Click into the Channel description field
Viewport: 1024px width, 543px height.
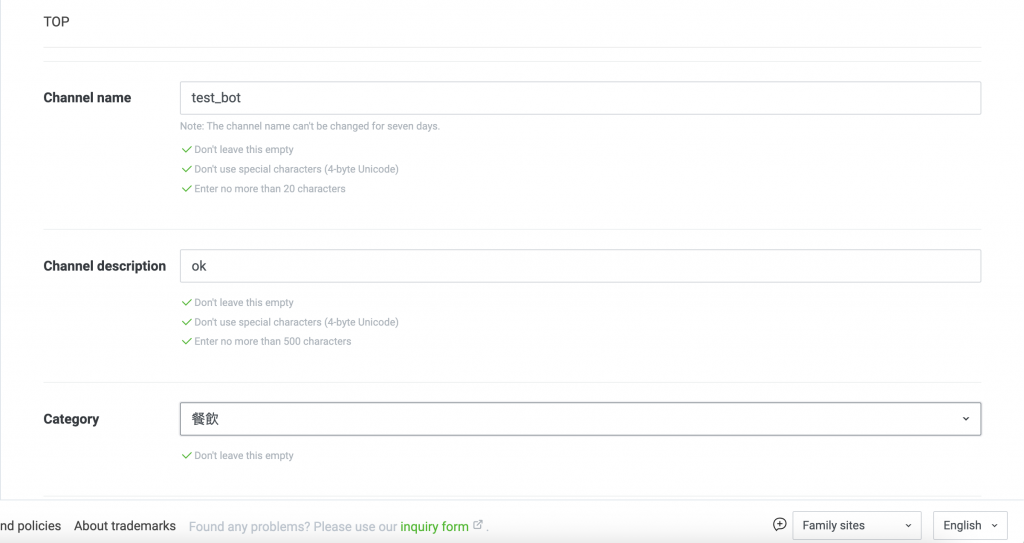580,266
